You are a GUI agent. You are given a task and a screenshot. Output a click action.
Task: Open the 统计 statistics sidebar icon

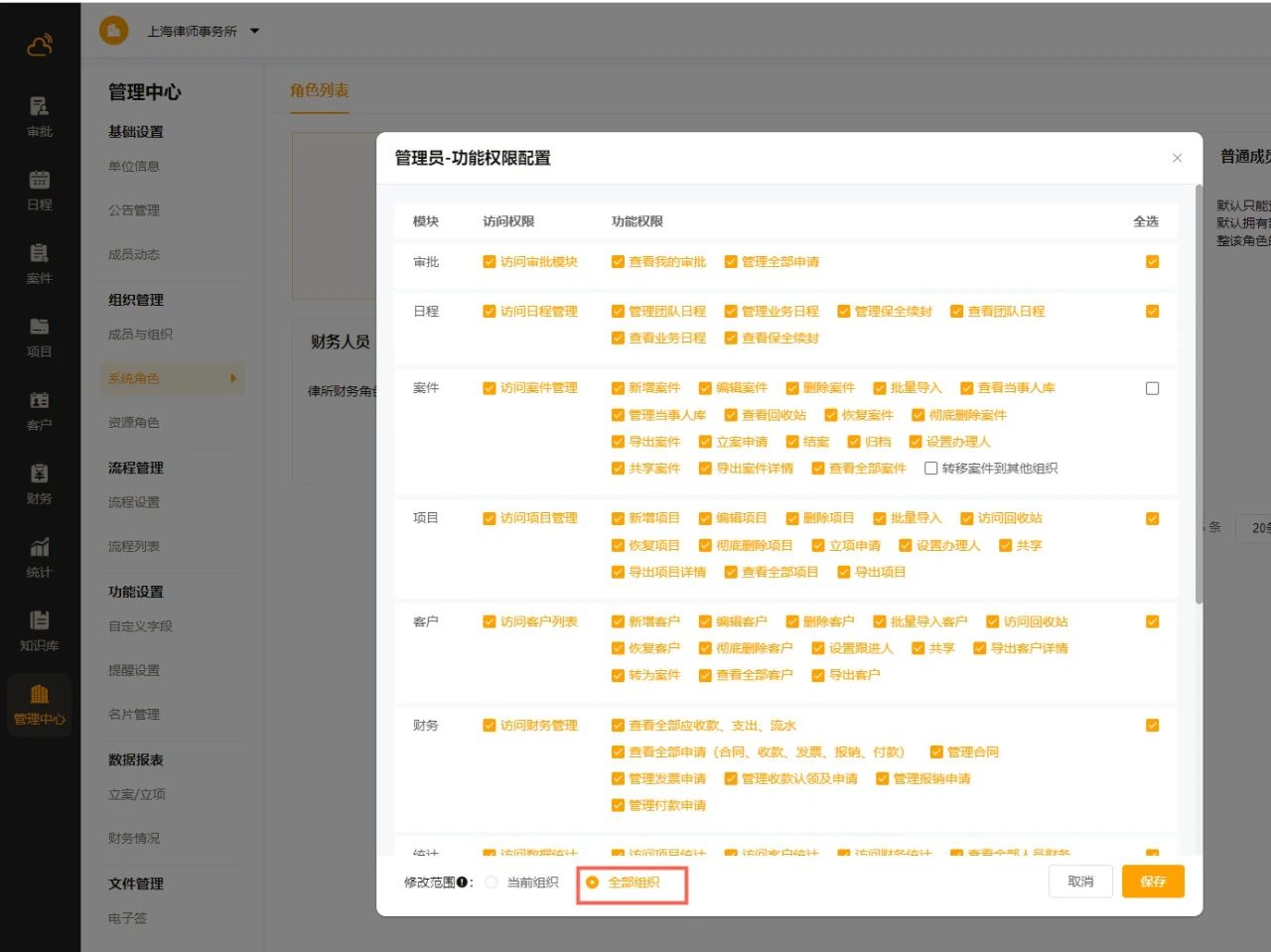tap(39, 557)
